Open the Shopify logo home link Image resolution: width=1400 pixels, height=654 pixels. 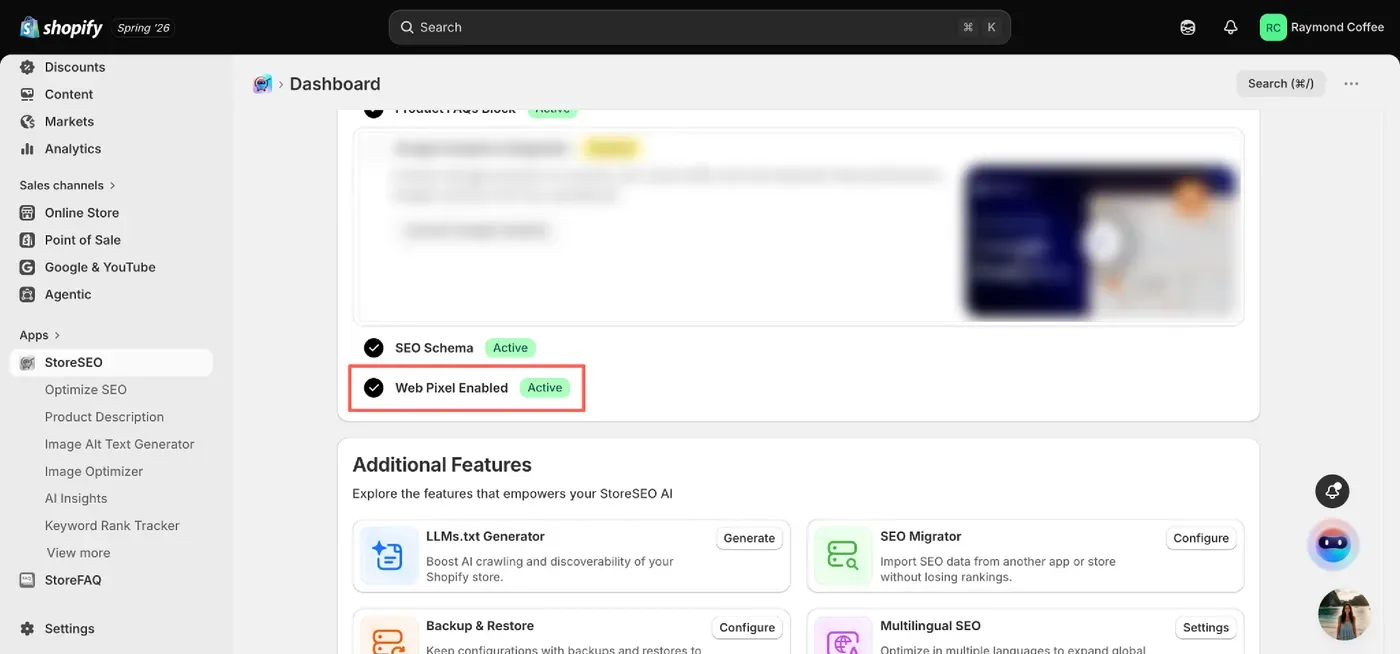coord(61,27)
